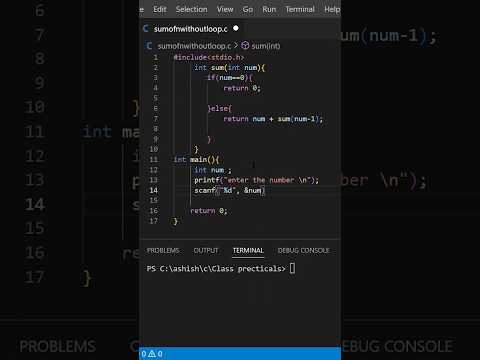
Task: Click the closing brace on line 17
Action: coord(176,221)
